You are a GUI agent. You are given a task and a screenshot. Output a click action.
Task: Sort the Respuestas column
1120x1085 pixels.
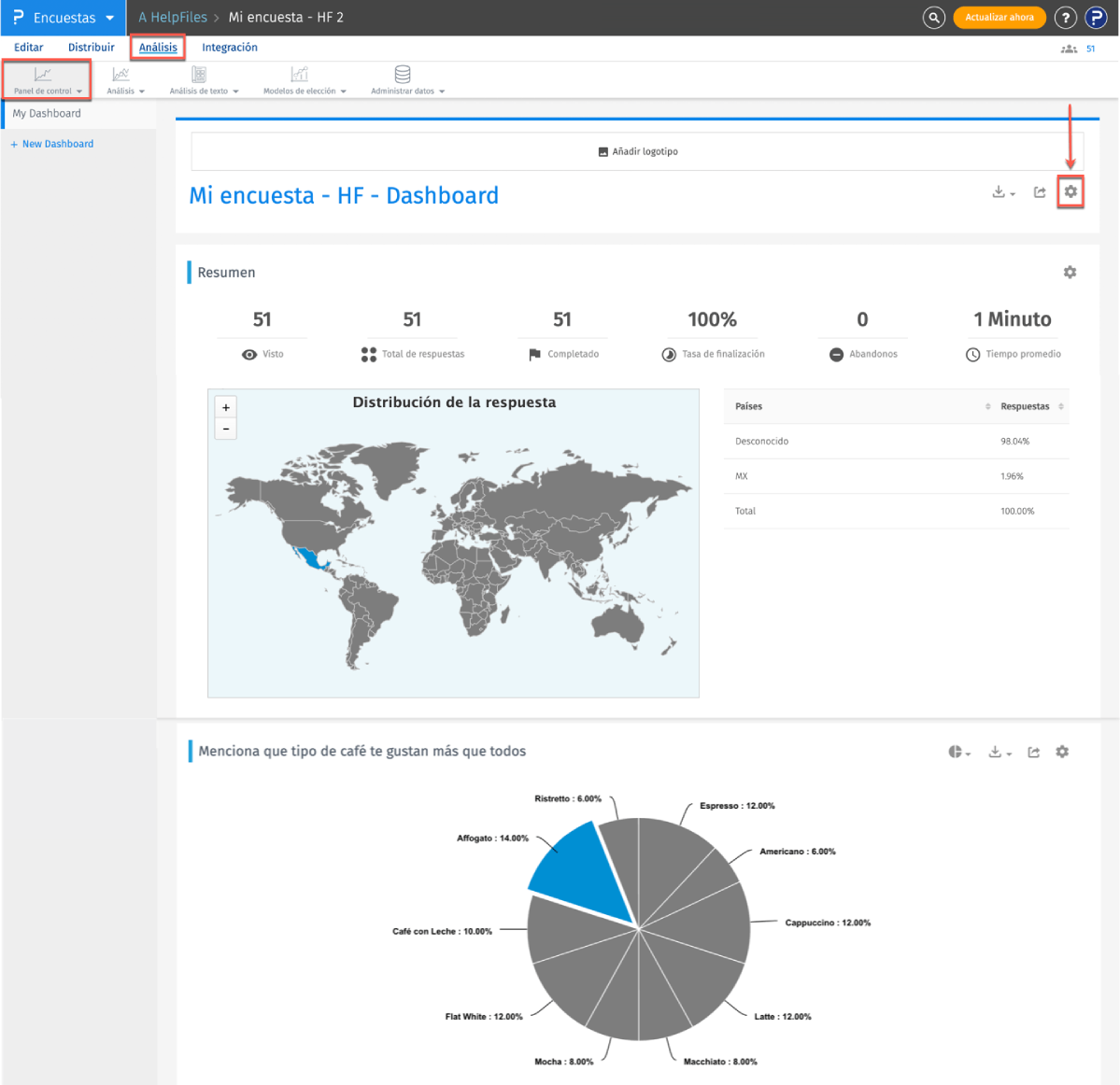pyautogui.click(x=1061, y=406)
